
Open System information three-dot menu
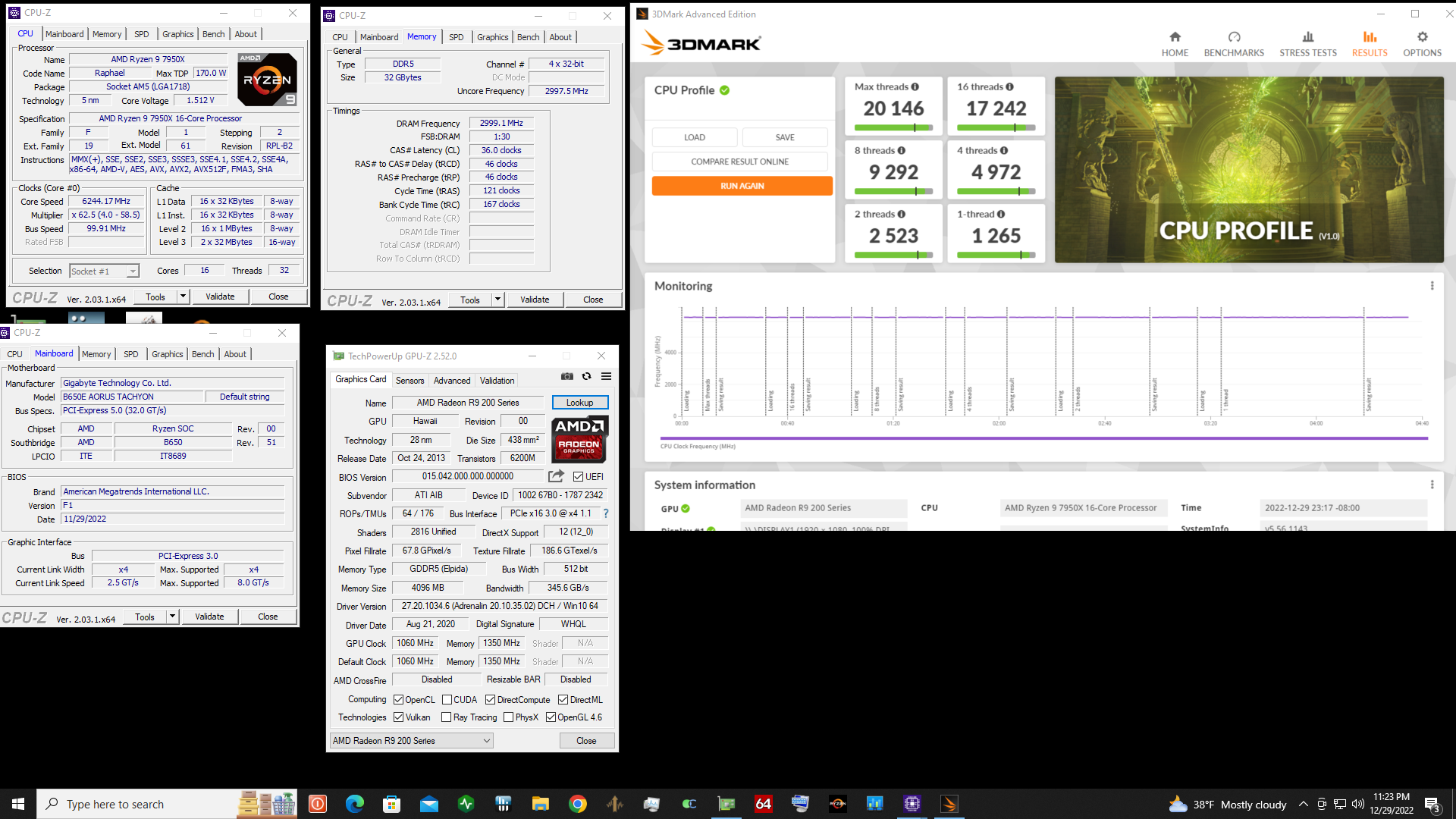coord(1432,485)
